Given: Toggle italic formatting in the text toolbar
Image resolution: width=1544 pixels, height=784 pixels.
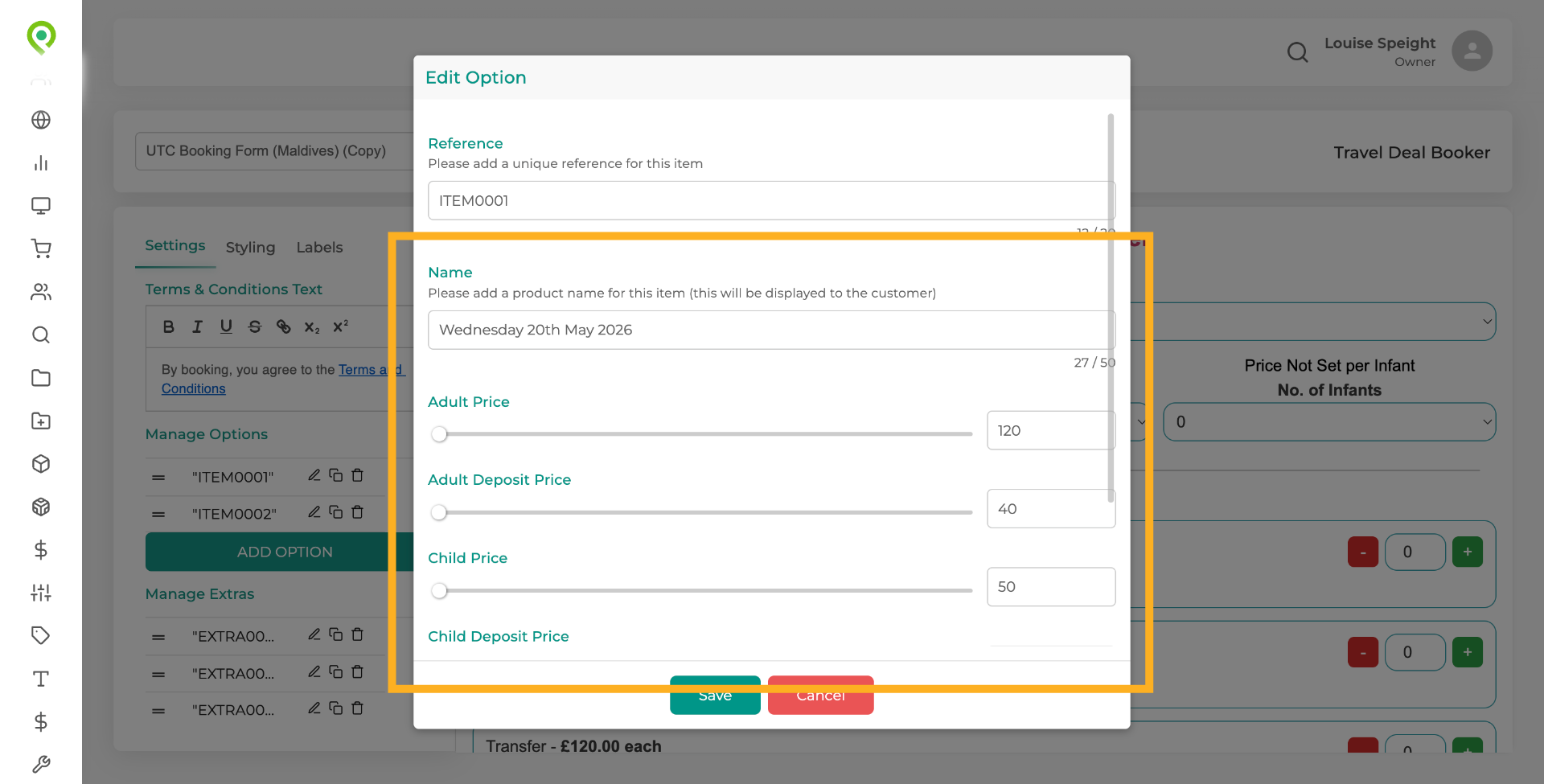Looking at the screenshot, I should click(x=197, y=326).
